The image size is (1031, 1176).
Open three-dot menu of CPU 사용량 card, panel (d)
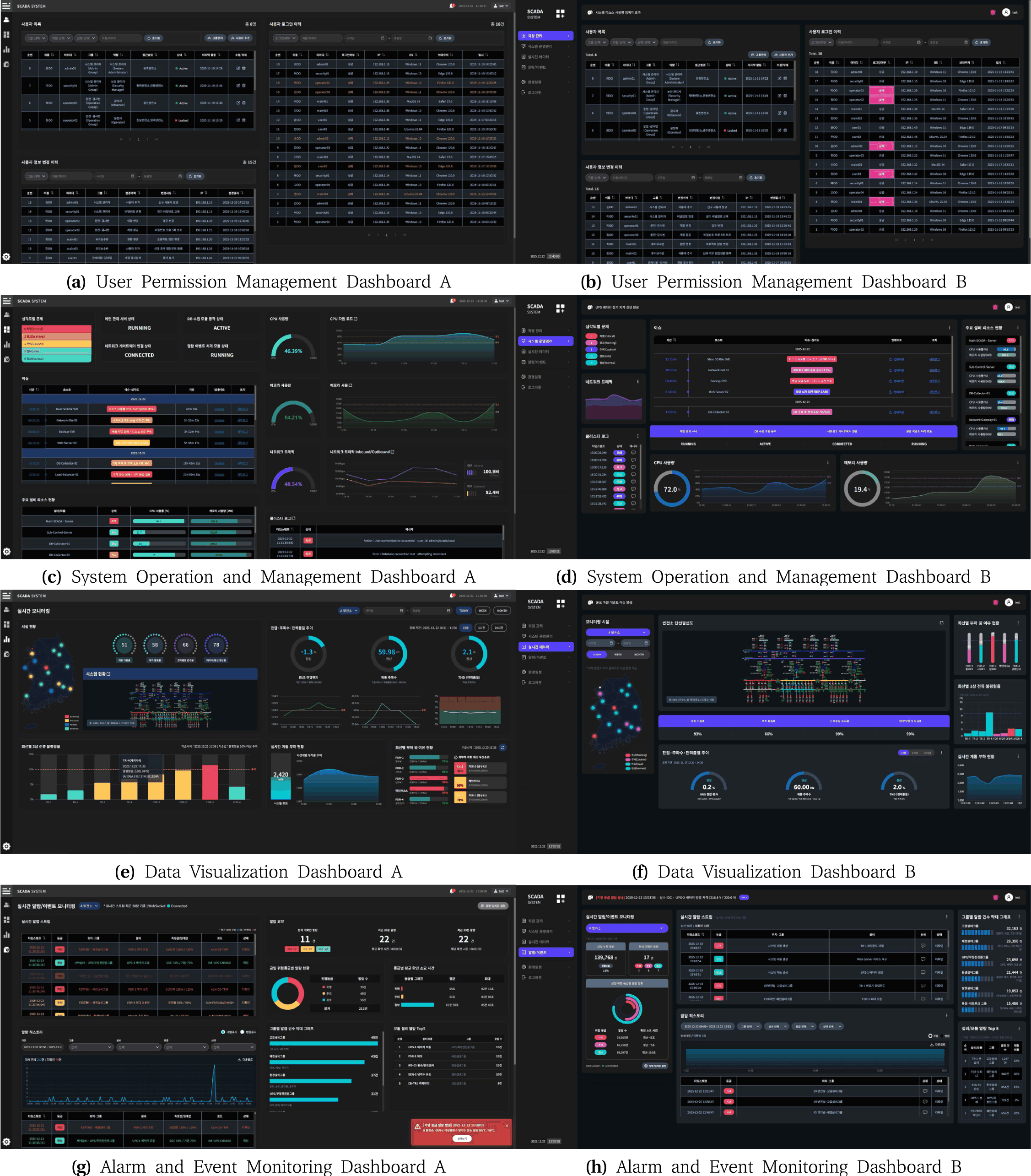click(x=828, y=462)
